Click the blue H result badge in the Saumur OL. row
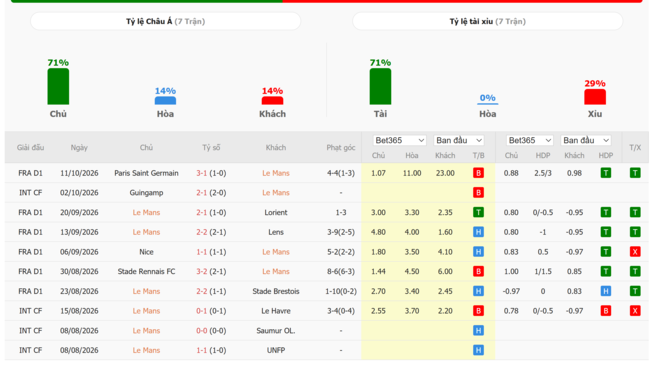The width and height of the screenshot is (650, 366). point(478,330)
